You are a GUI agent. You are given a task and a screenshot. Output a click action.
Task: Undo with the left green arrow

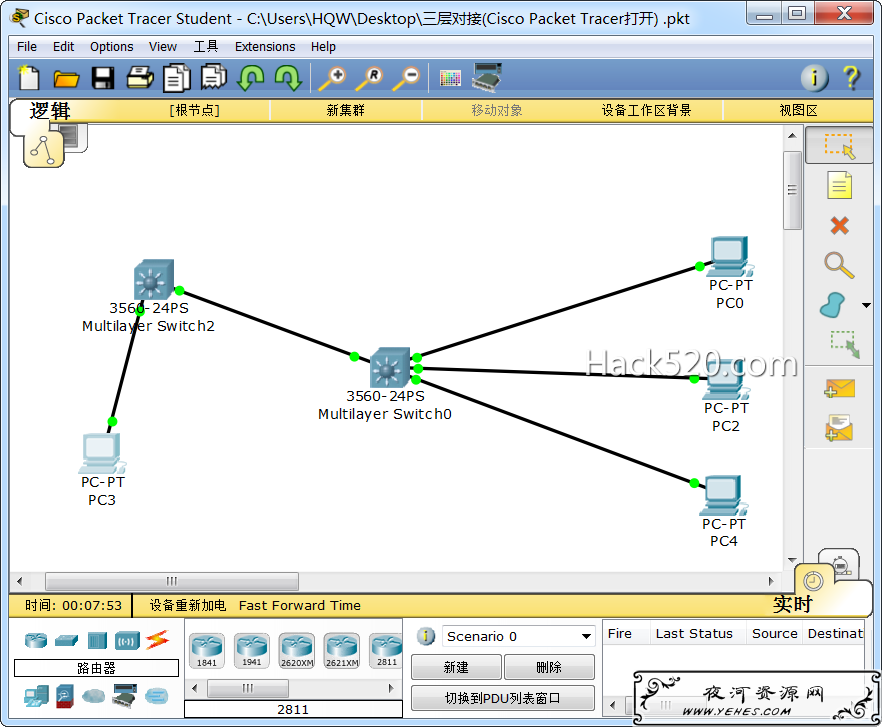click(251, 78)
